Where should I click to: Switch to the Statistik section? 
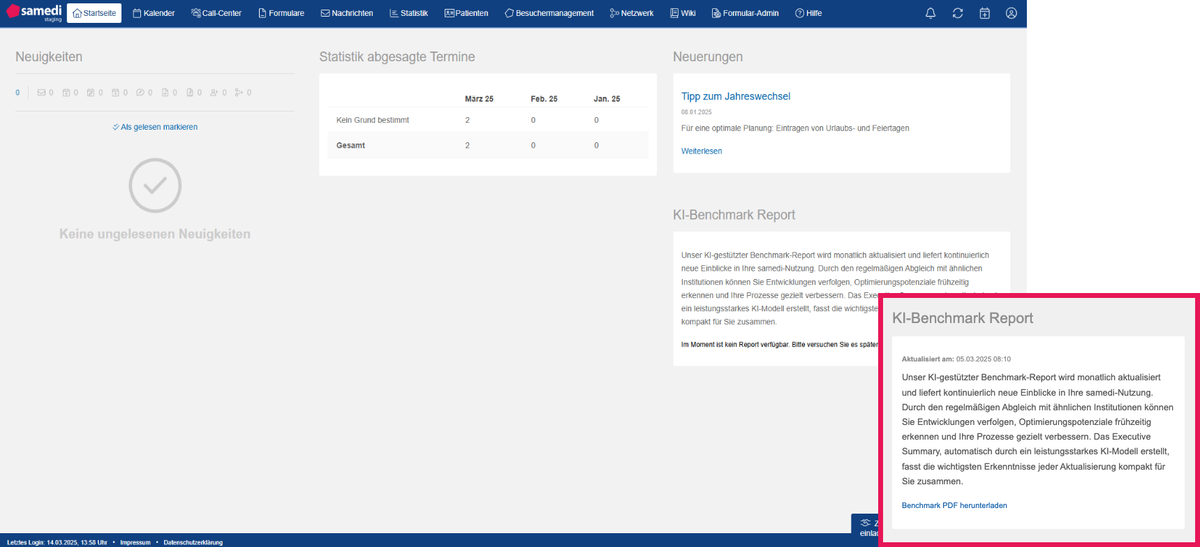tap(408, 13)
